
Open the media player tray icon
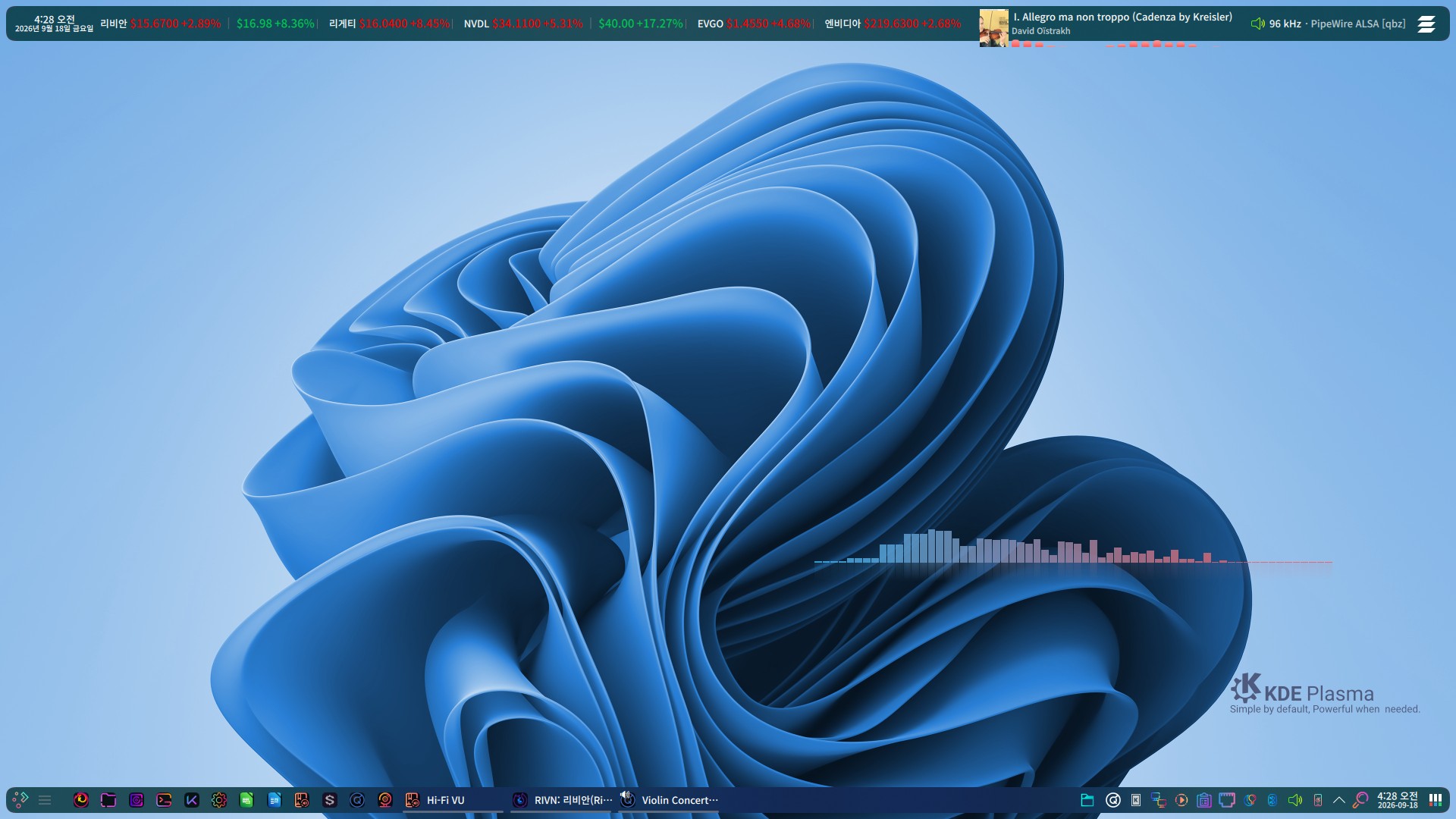[x=1181, y=799]
